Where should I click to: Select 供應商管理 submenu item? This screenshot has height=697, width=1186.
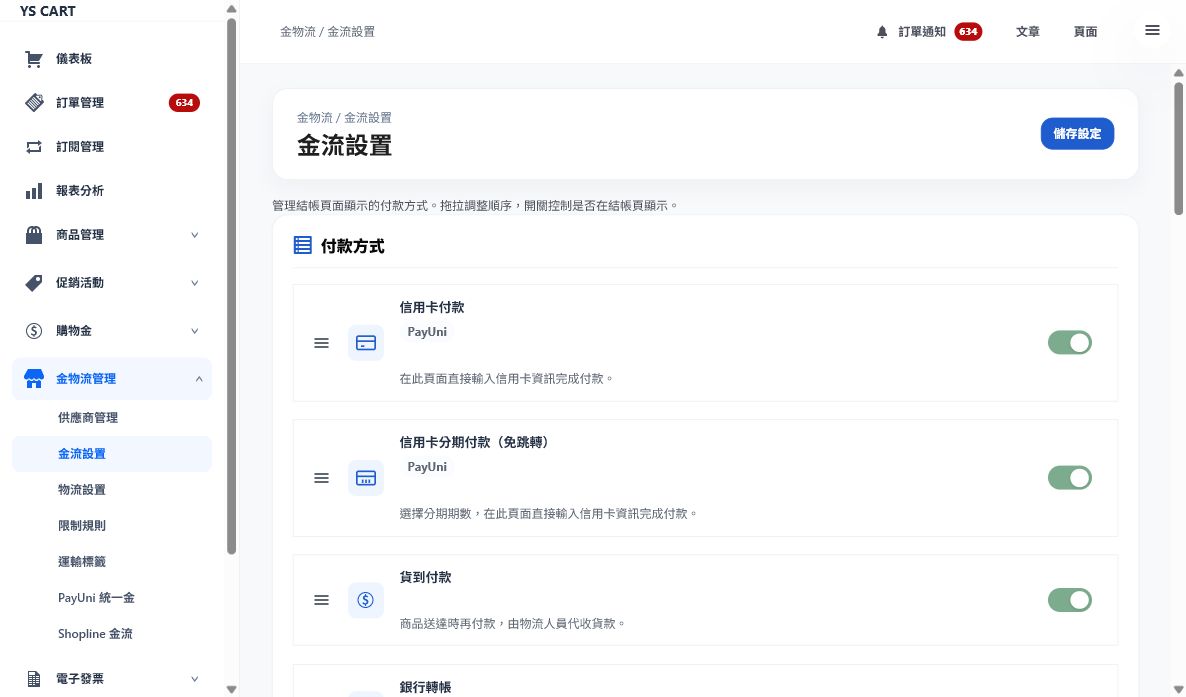[x=112, y=418]
